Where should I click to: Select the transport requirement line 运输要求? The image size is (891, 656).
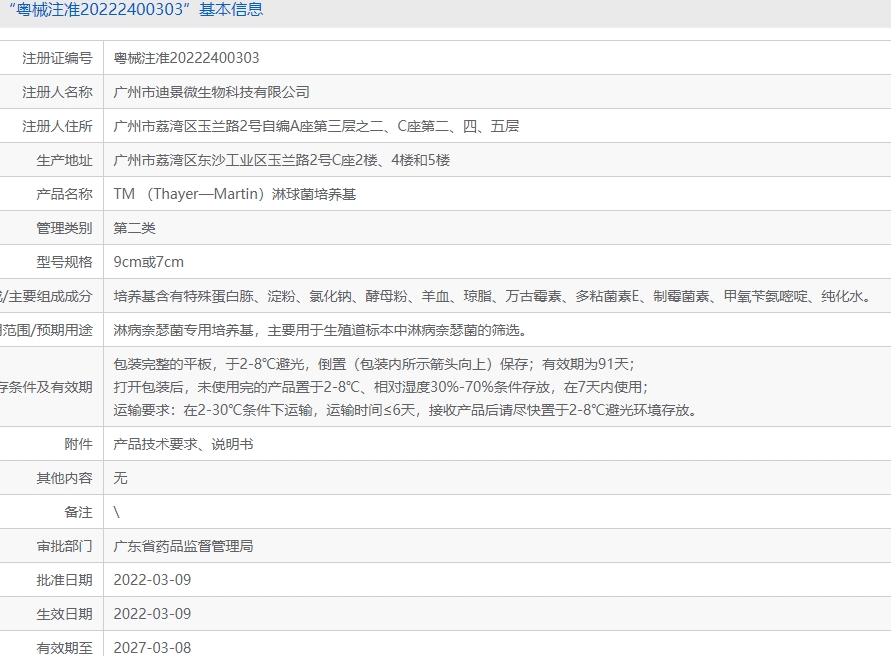405,410
